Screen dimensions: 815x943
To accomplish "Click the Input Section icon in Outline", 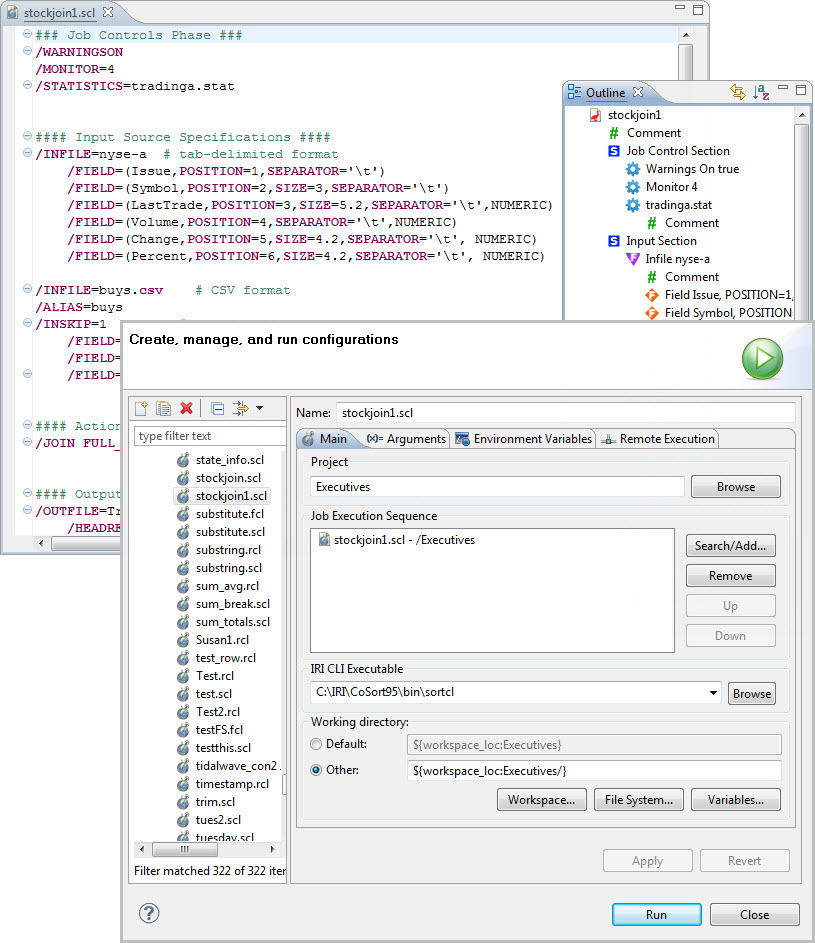I will (614, 241).
